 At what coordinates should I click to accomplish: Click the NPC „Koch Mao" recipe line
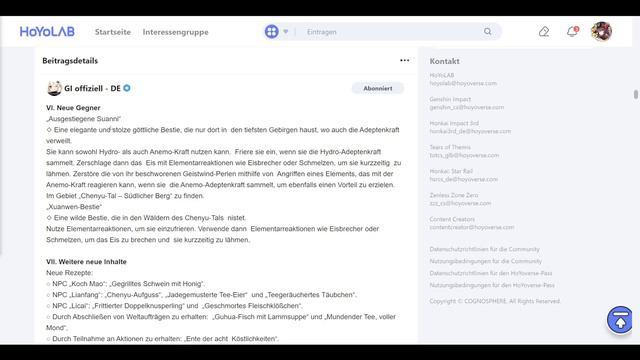coord(126,284)
